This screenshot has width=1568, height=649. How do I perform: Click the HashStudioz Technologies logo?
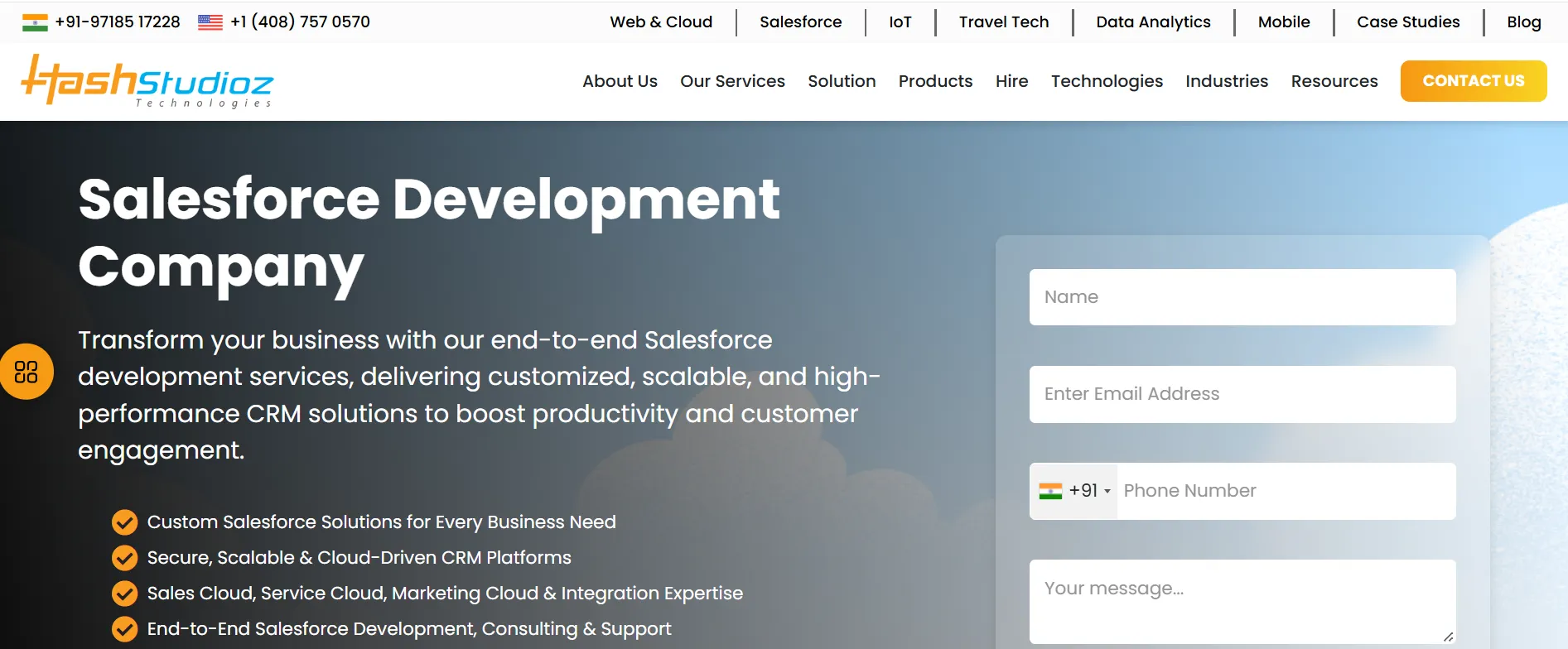pyautogui.click(x=147, y=81)
